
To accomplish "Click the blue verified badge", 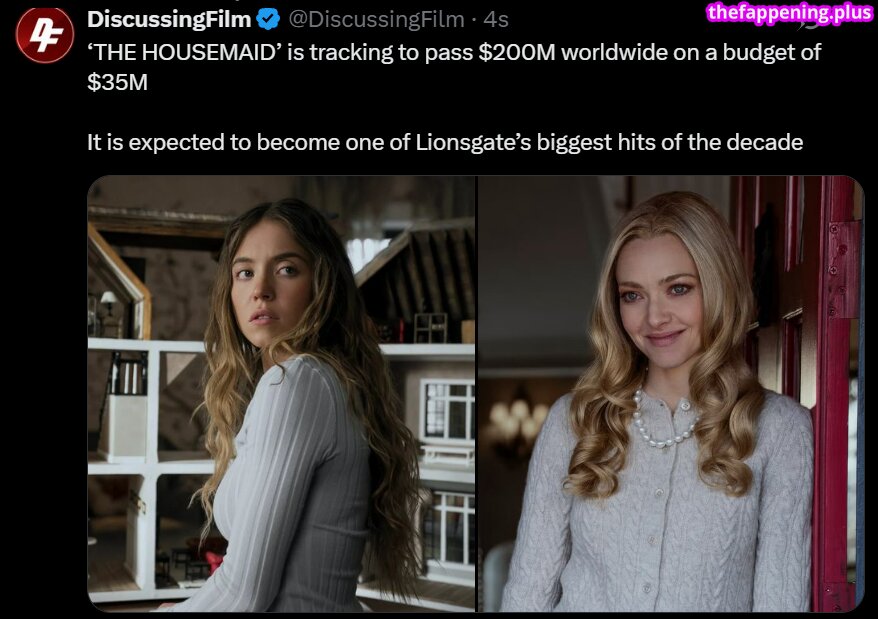I will 268,19.
